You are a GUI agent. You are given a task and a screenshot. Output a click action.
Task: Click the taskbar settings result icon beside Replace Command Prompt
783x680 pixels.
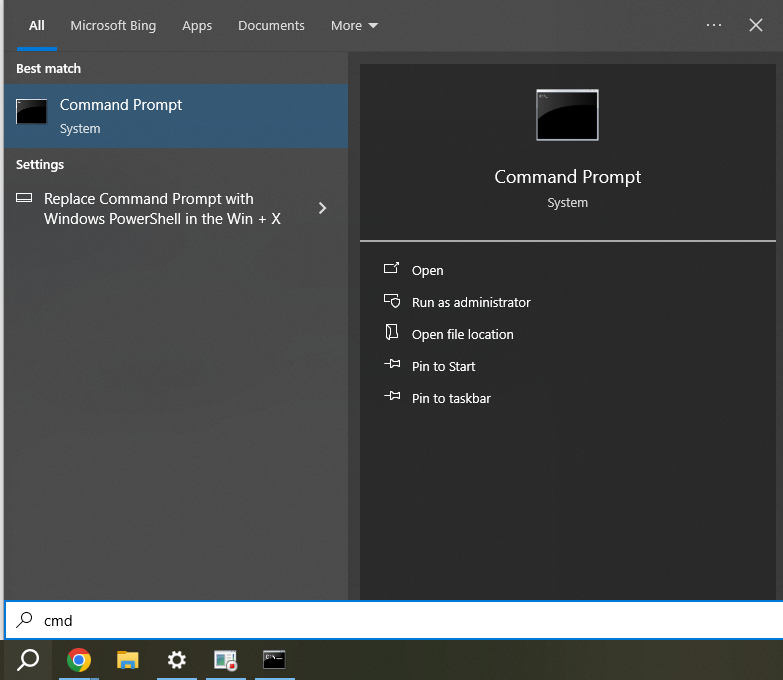(24, 198)
